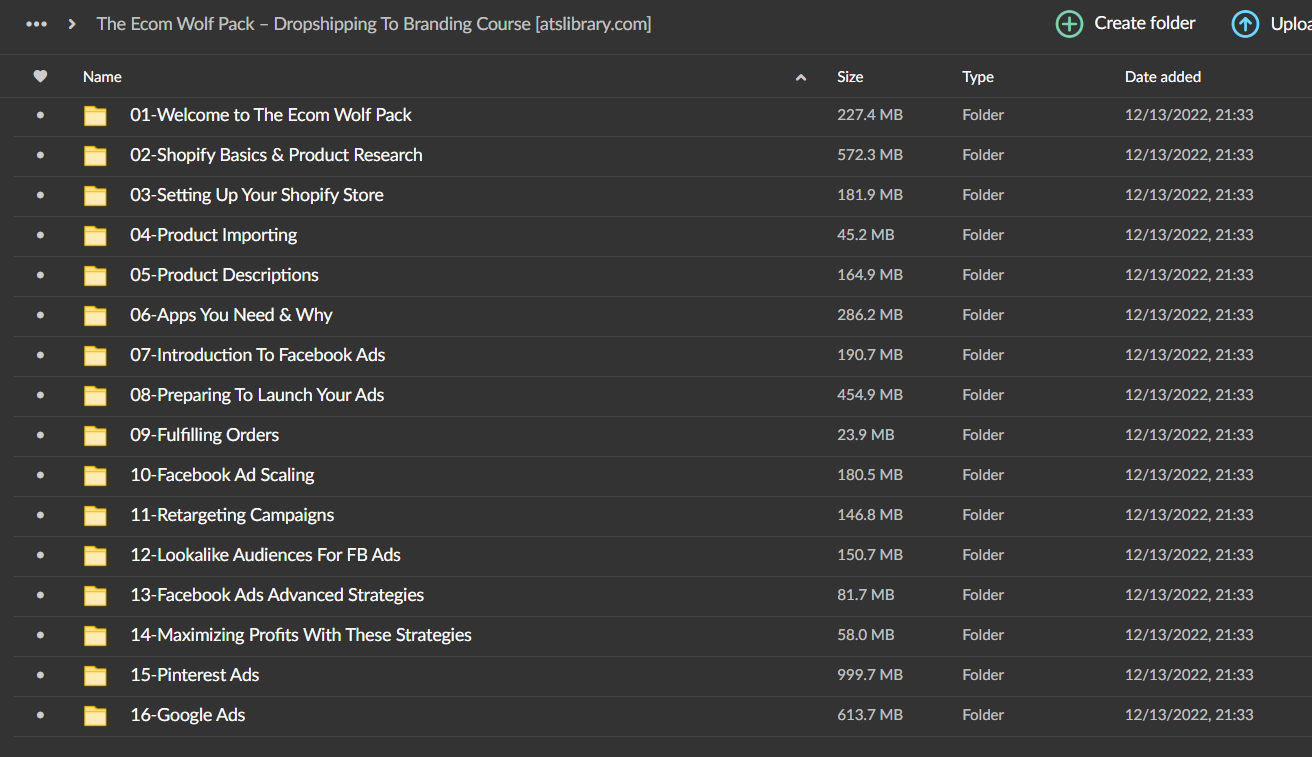The image size is (1312, 757).
Task: Open 08-Preparing To Launch Your Ads folder name
Action: pos(257,395)
